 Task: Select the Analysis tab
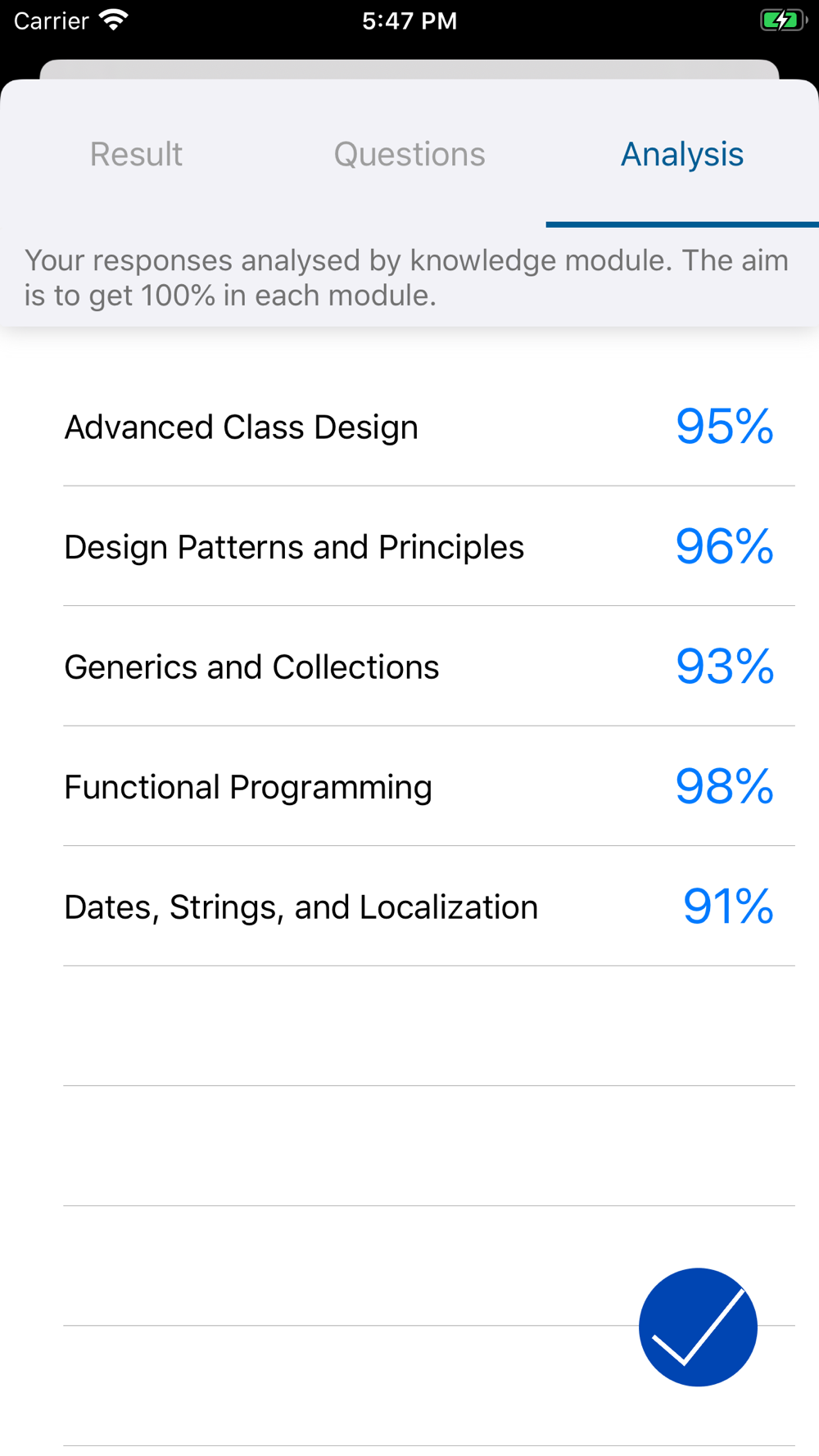coord(682,154)
